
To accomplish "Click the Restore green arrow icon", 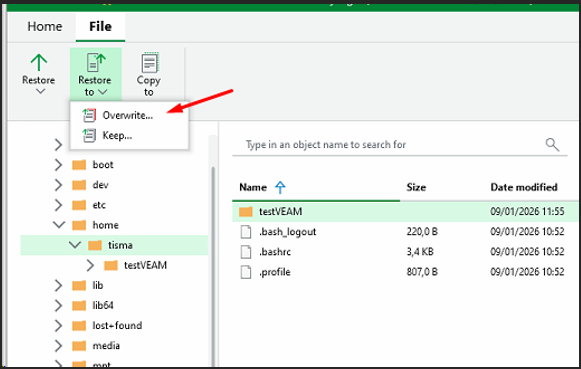I will point(39,62).
